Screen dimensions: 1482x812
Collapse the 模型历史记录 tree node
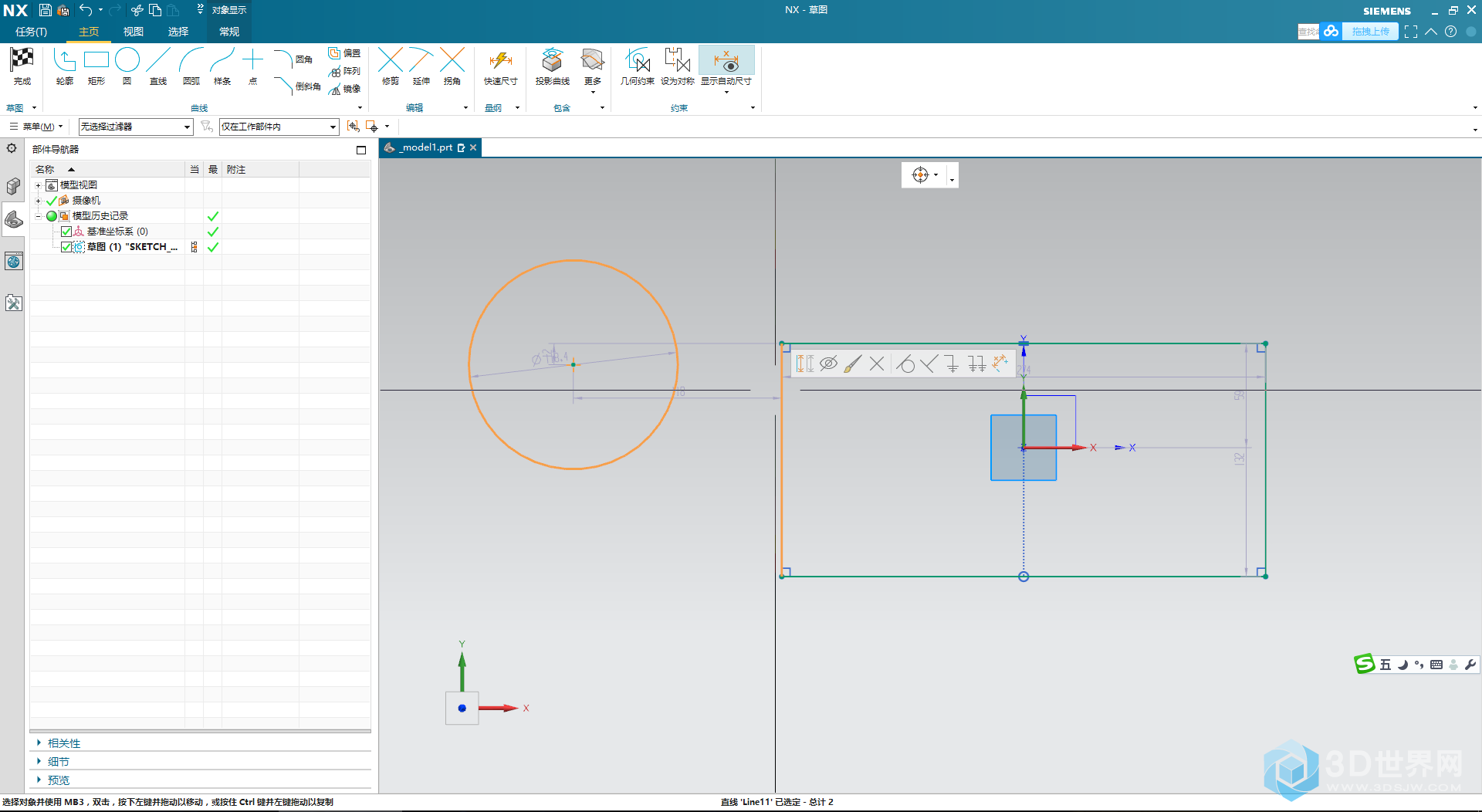(38, 216)
